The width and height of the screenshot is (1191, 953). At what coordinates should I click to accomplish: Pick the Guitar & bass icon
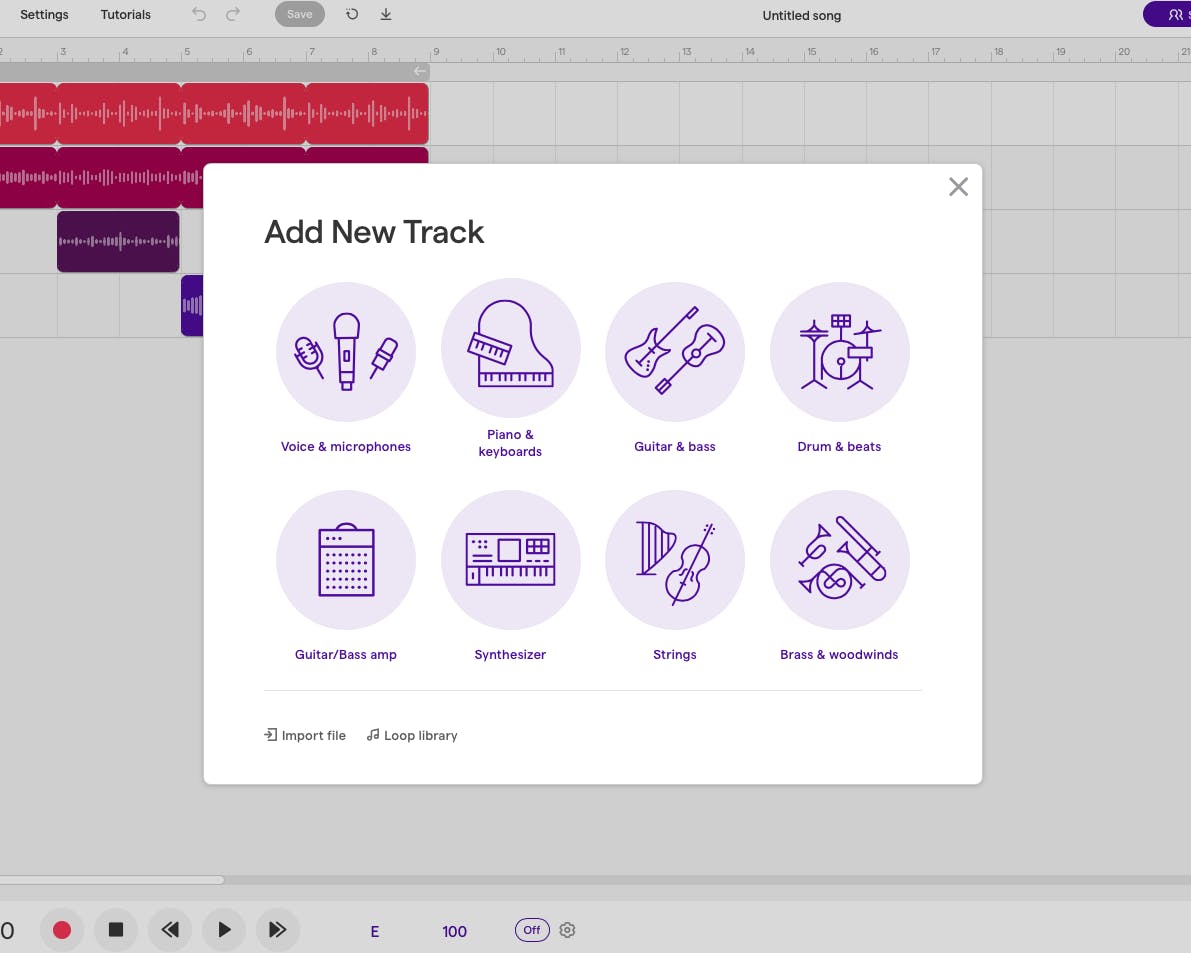click(674, 352)
